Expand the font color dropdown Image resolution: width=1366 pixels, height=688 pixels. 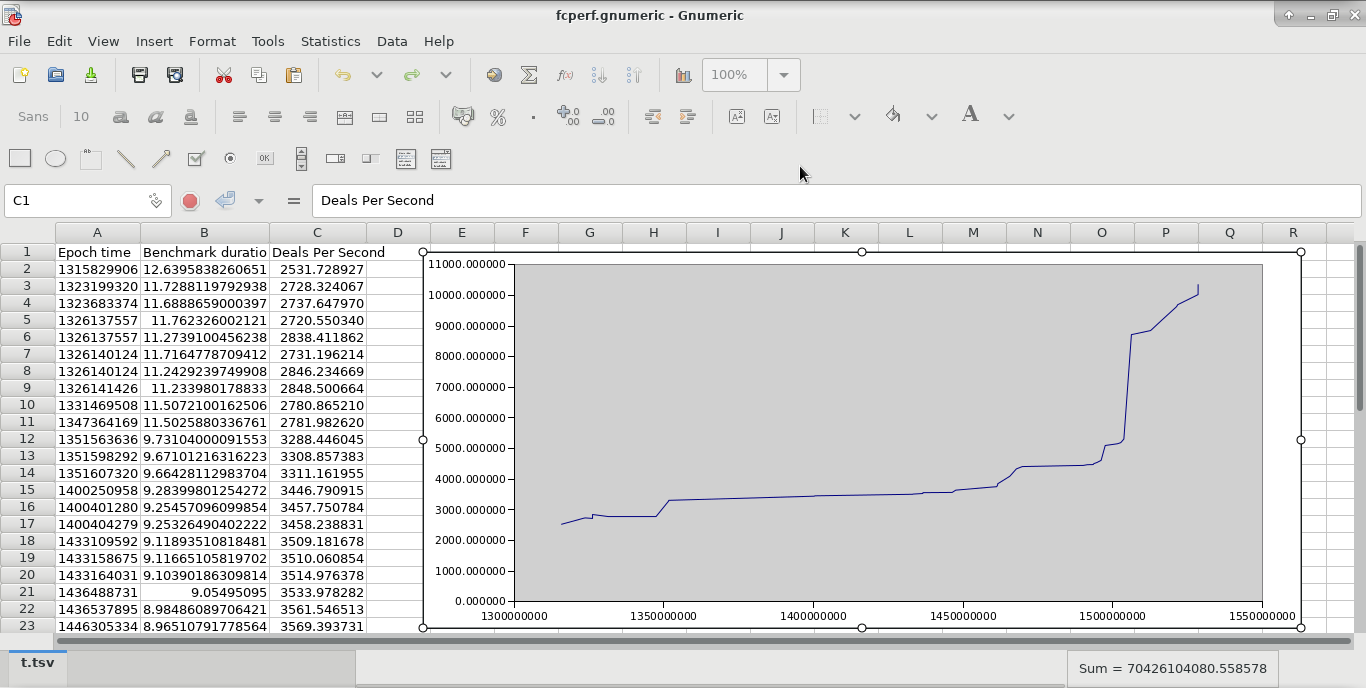[x=1009, y=117]
